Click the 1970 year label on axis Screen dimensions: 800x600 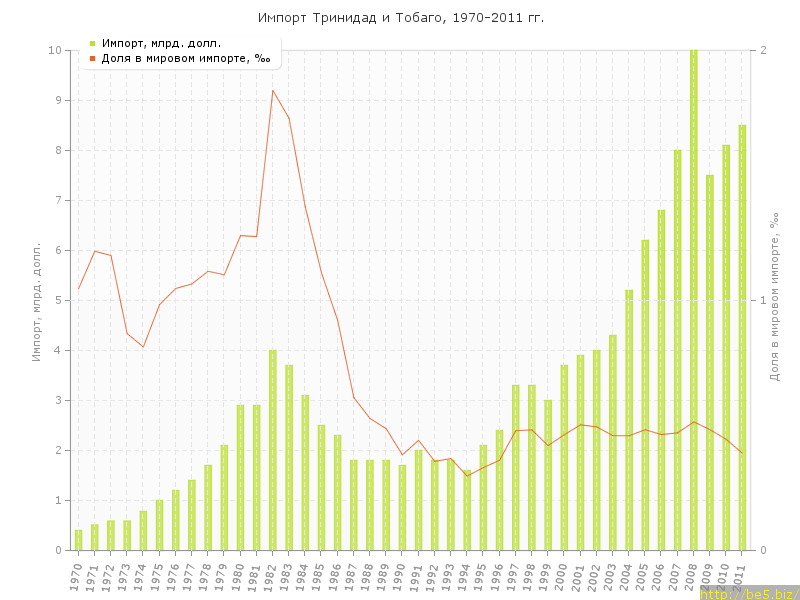(x=76, y=576)
